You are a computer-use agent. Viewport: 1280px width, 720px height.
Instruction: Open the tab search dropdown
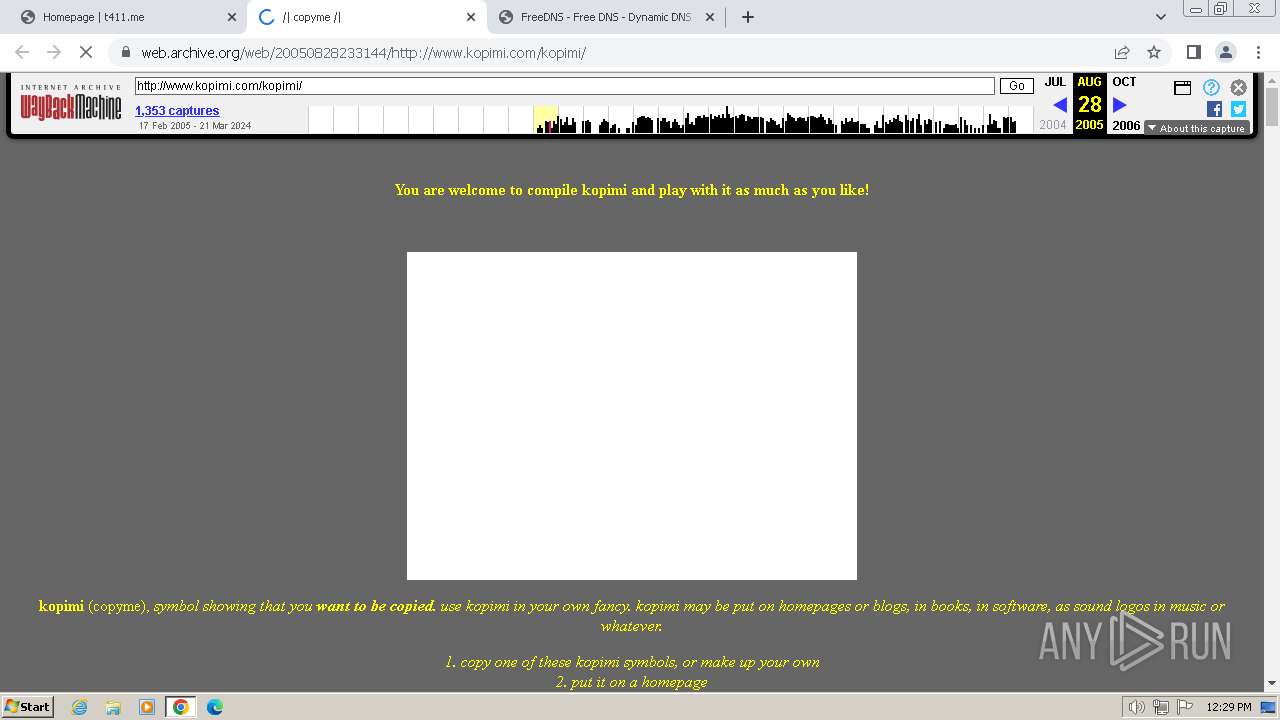click(1161, 17)
